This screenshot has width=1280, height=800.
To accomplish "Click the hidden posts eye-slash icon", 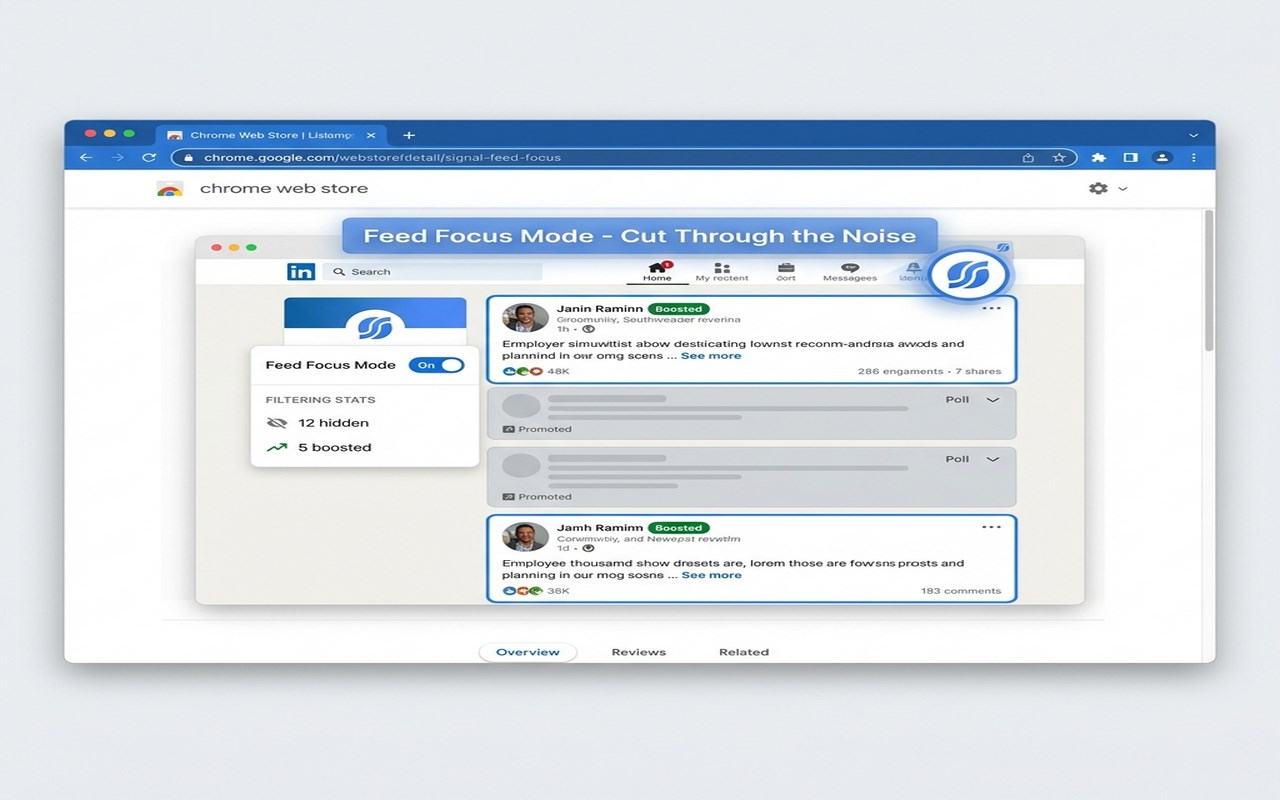I will [277, 422].
